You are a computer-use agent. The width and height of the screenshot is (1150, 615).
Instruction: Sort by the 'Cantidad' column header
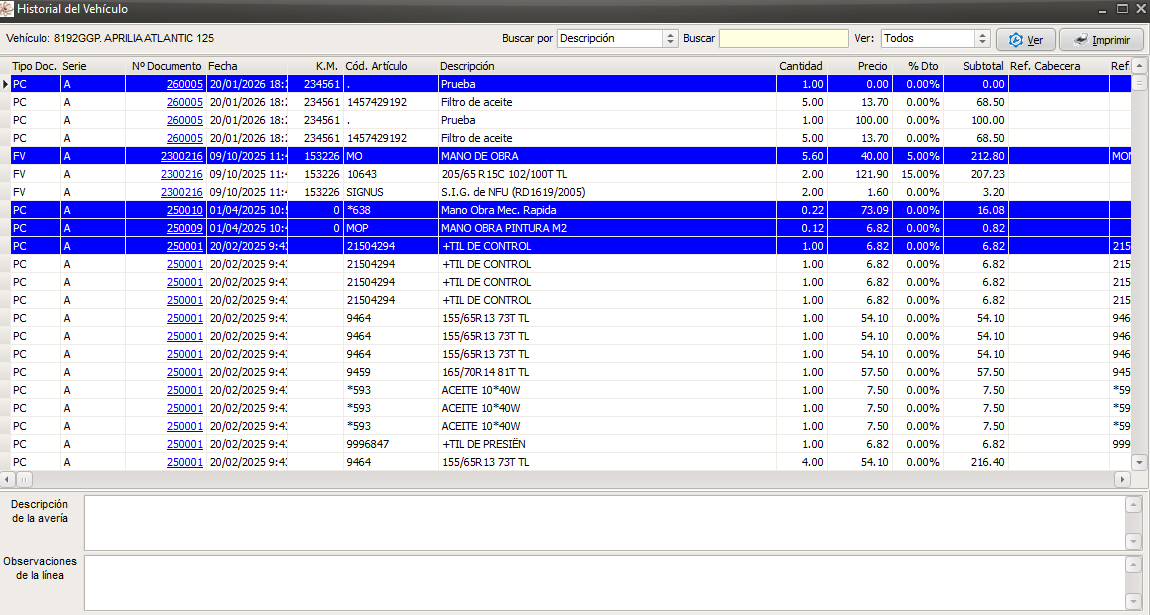click(801, 66)
